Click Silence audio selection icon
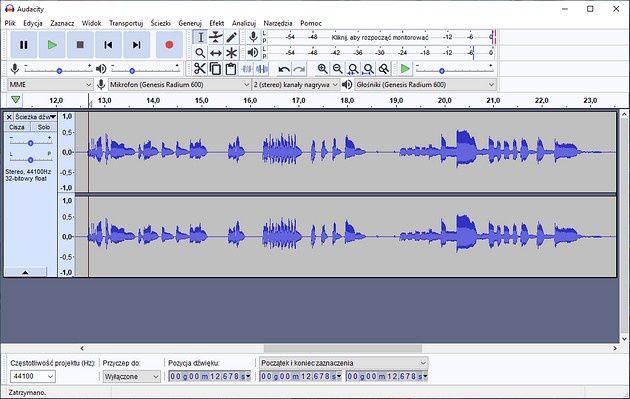630x399 pixels. click(x=262, y=69)
